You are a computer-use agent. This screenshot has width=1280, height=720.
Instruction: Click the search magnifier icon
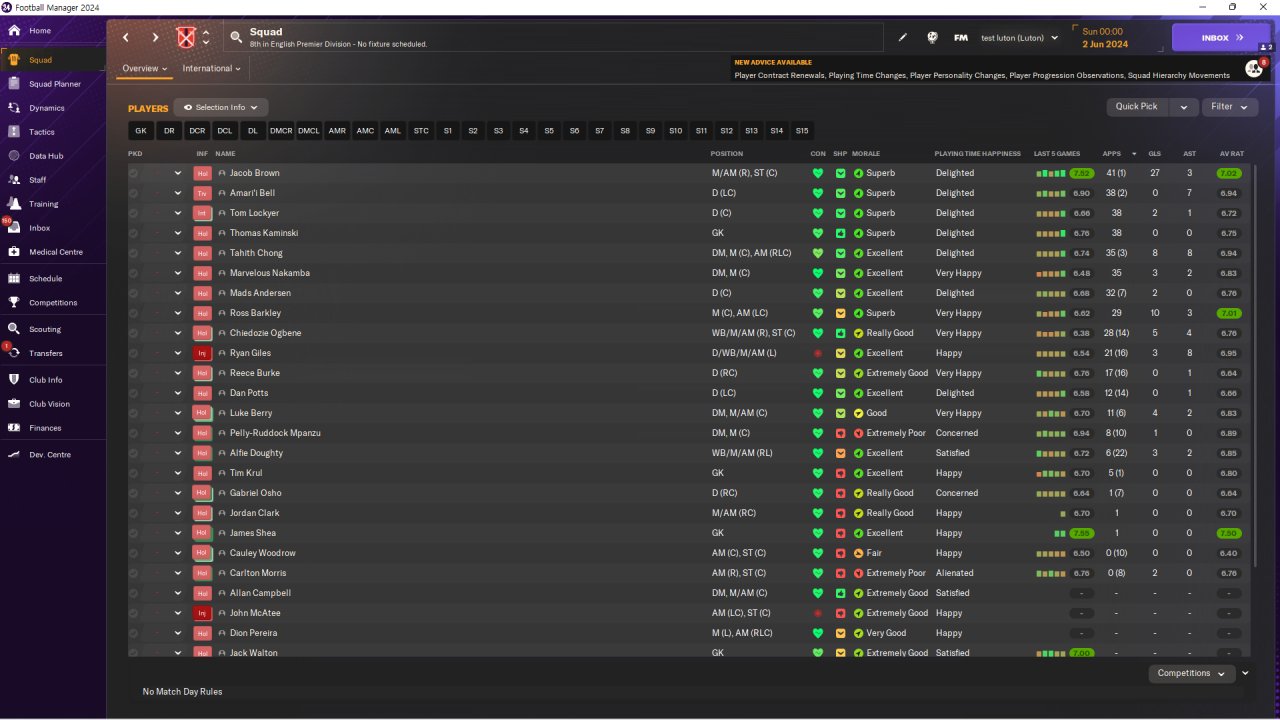click(236, 38)
